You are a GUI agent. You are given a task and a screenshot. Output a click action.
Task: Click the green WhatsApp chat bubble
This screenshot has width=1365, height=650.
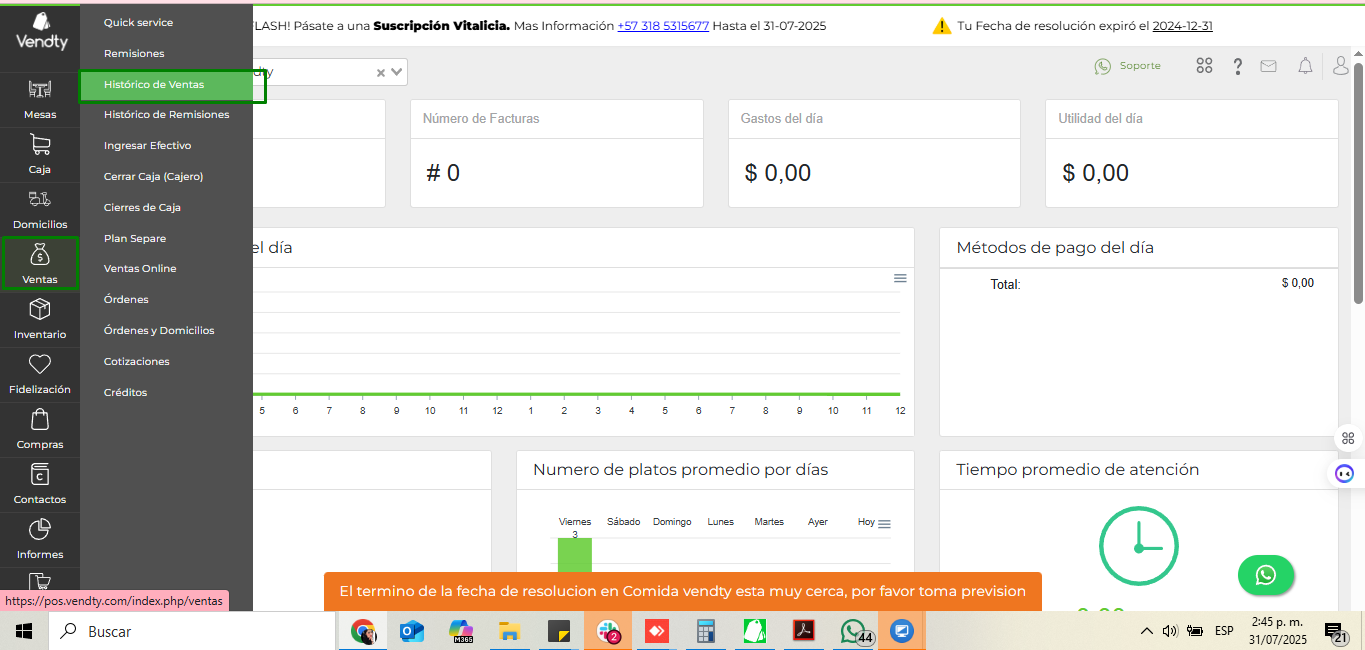(x=1266, y=575)
